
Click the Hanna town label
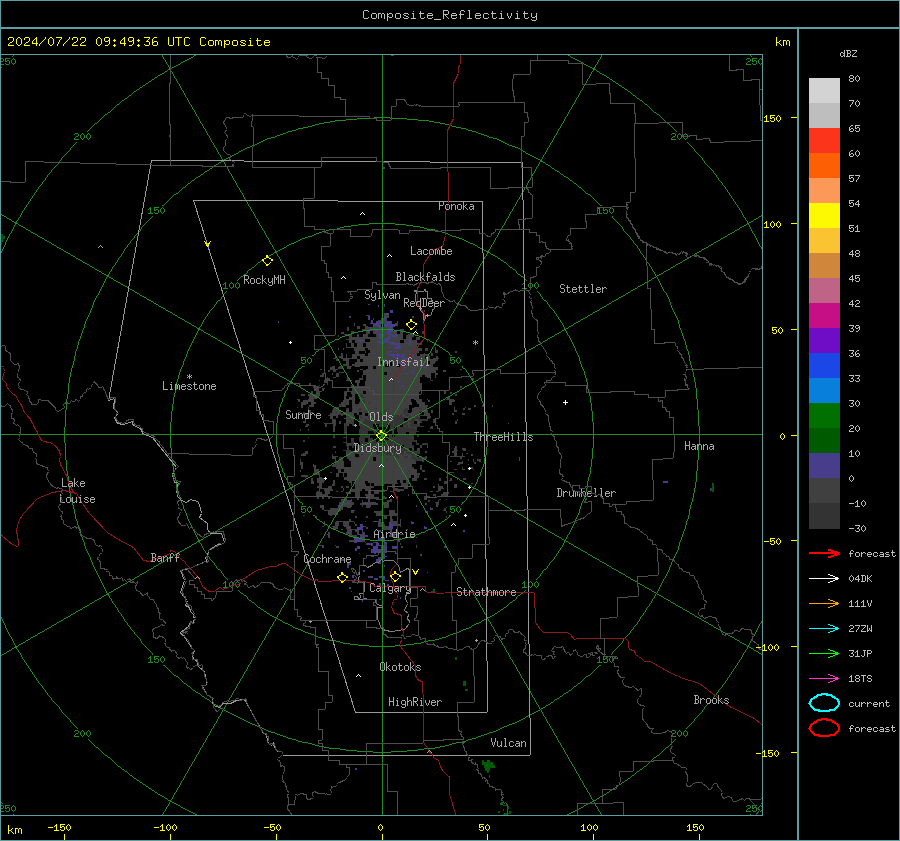[699, 446]
